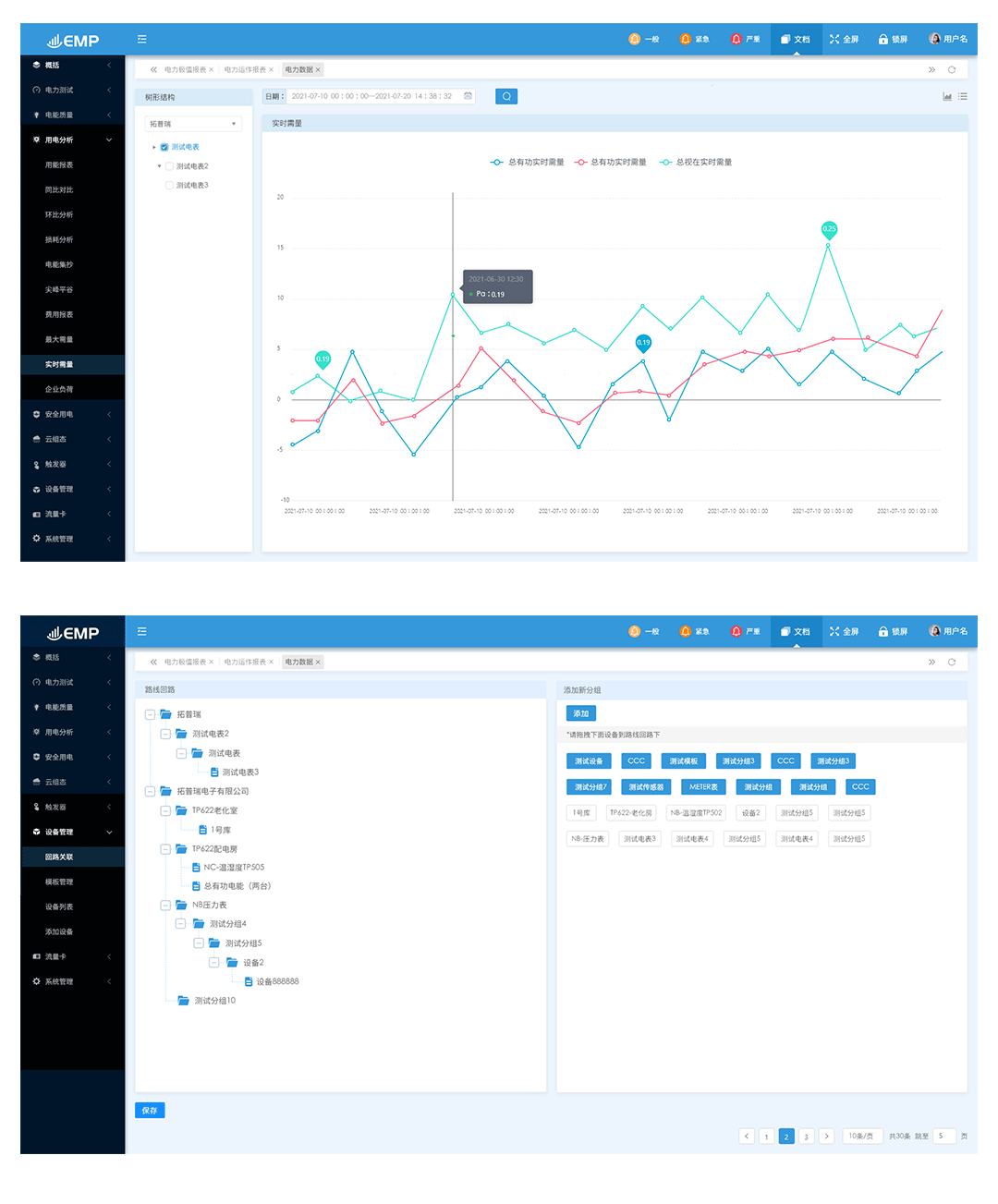Click the blue search icon beside the date range

[506, 96]
